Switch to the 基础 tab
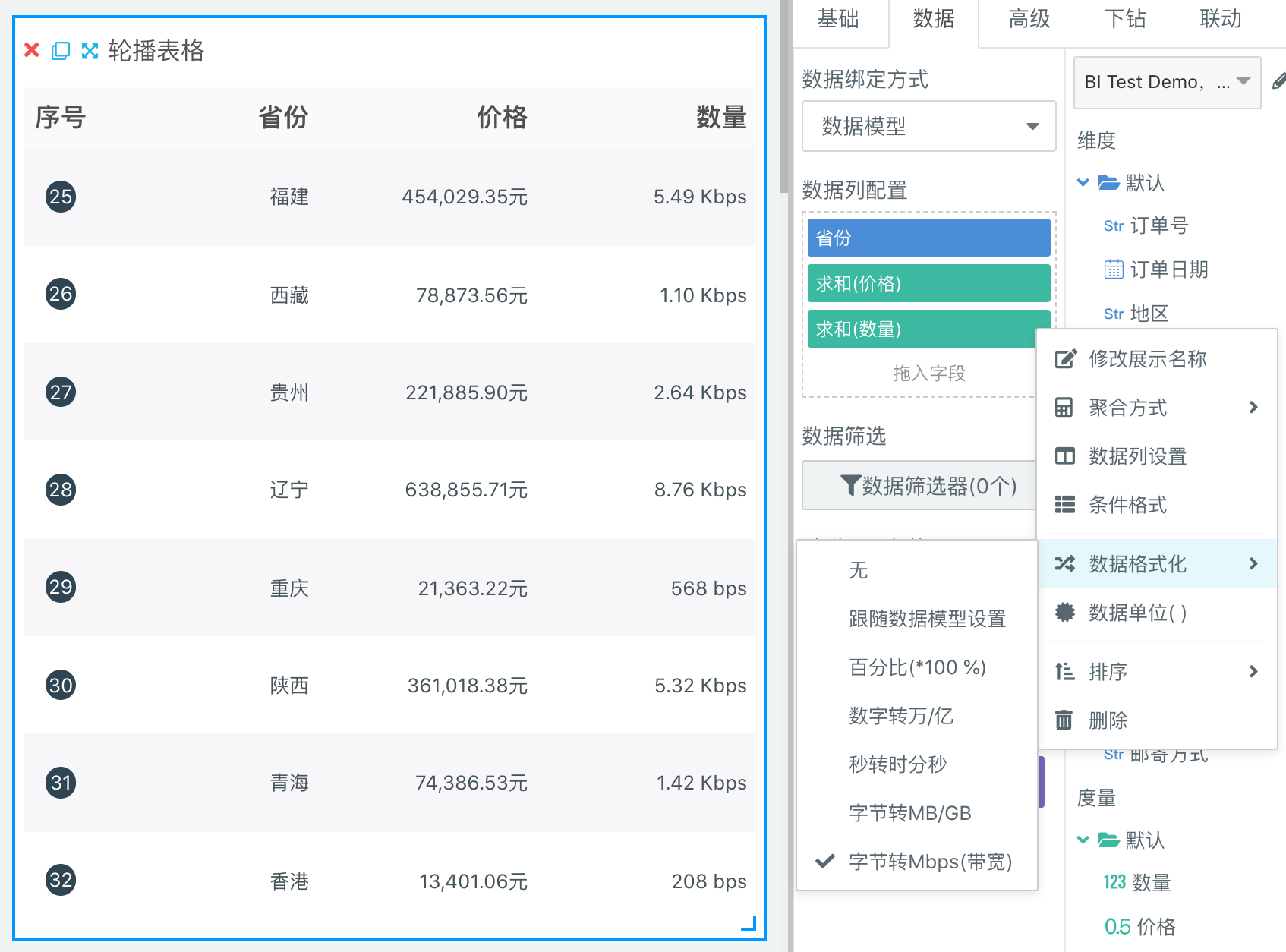1286x952 pixels. 838,19
